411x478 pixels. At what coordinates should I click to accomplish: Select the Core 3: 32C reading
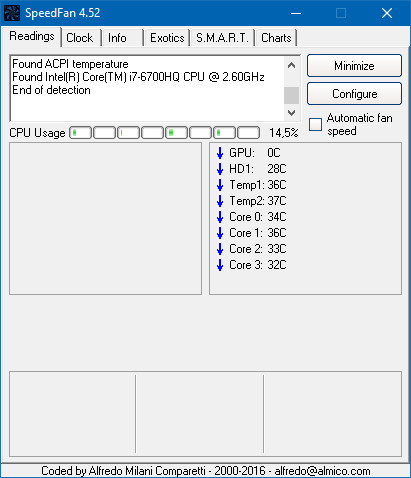(257, 265)
